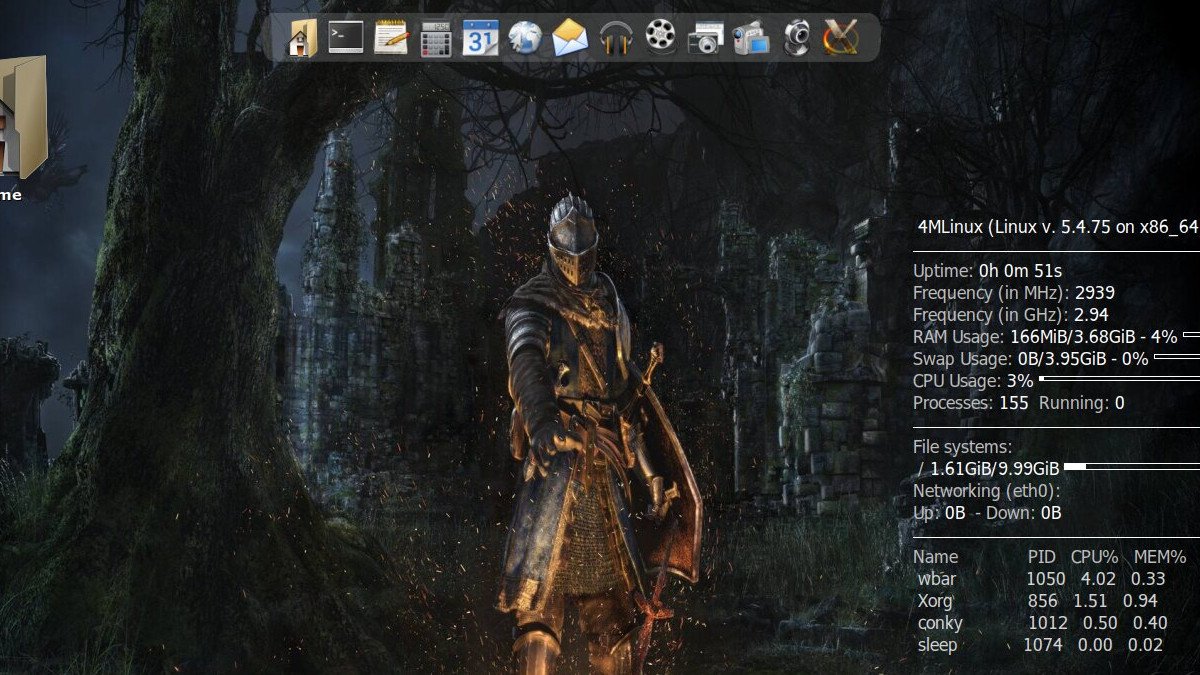Click the File systems heading
This screenshot has width=1200, height=675.
(x=962, y=447)
